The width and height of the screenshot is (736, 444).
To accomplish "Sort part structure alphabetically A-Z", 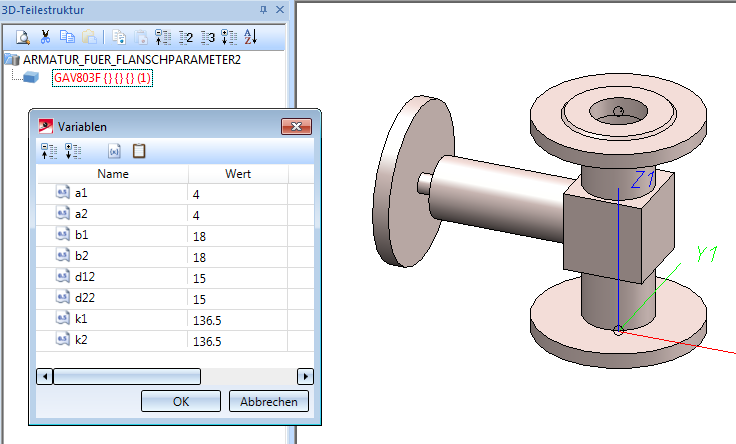I will click(251, 37).
